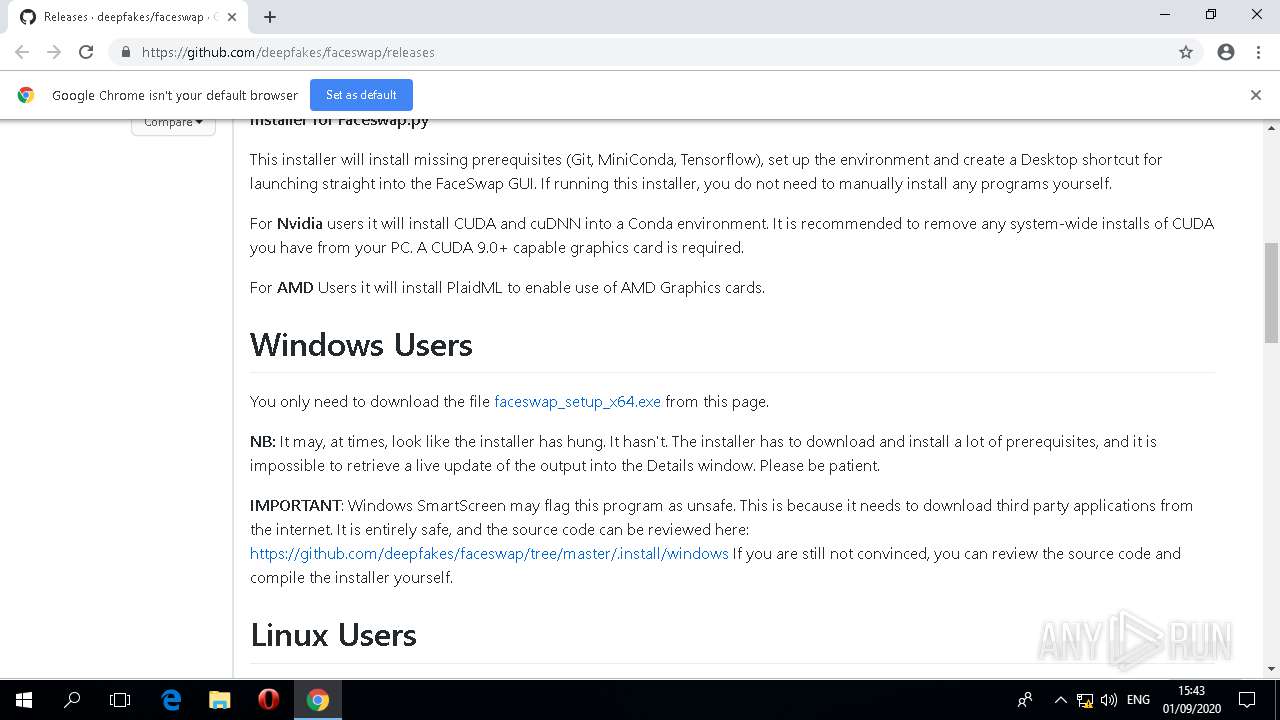Open the Chrome profile avatar menu
The height and width of the screenshot is (720, 1280).
pos(1226,52)
